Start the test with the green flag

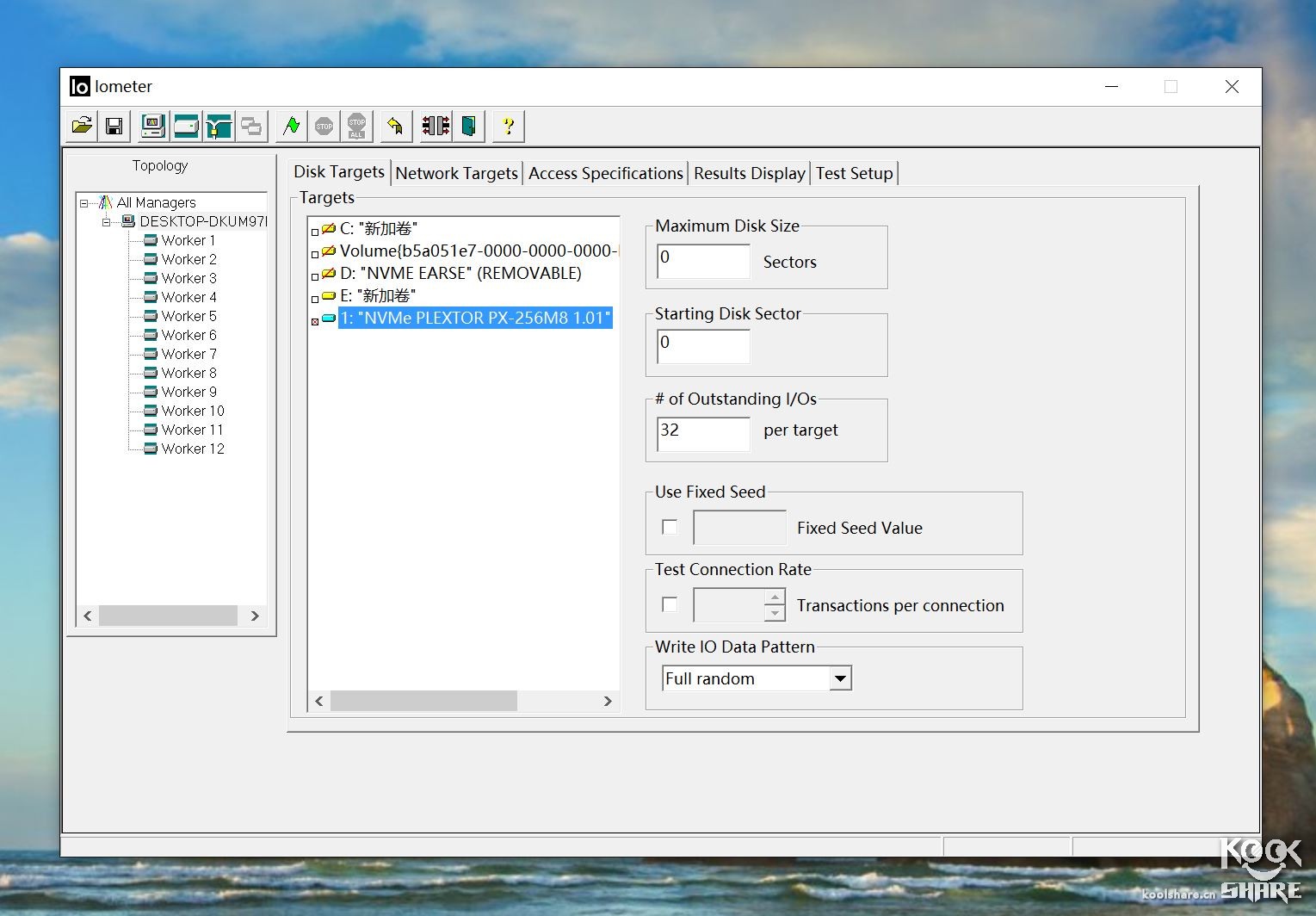point(292,127)
